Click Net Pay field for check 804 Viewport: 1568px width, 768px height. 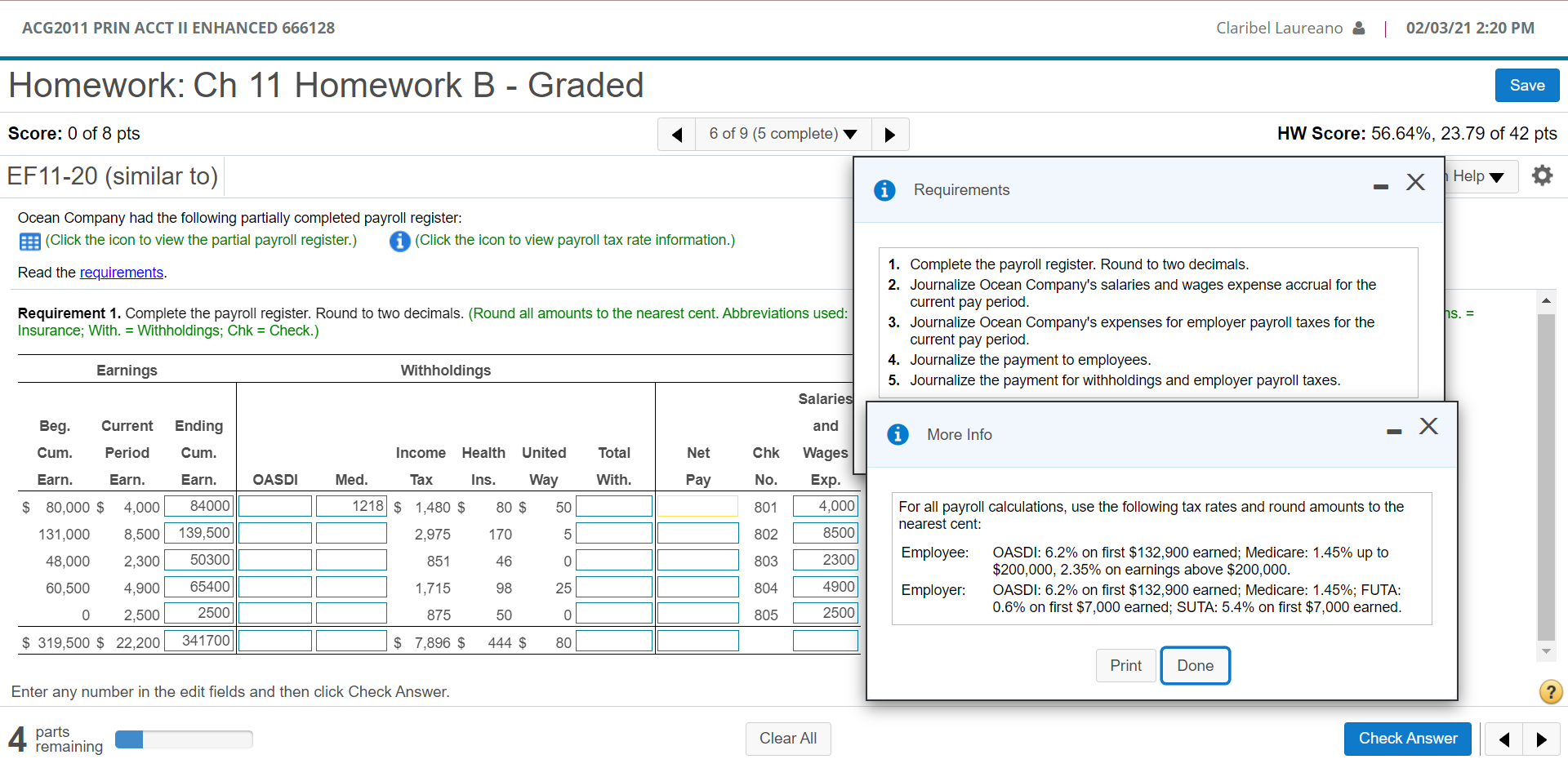coord(697,588)
